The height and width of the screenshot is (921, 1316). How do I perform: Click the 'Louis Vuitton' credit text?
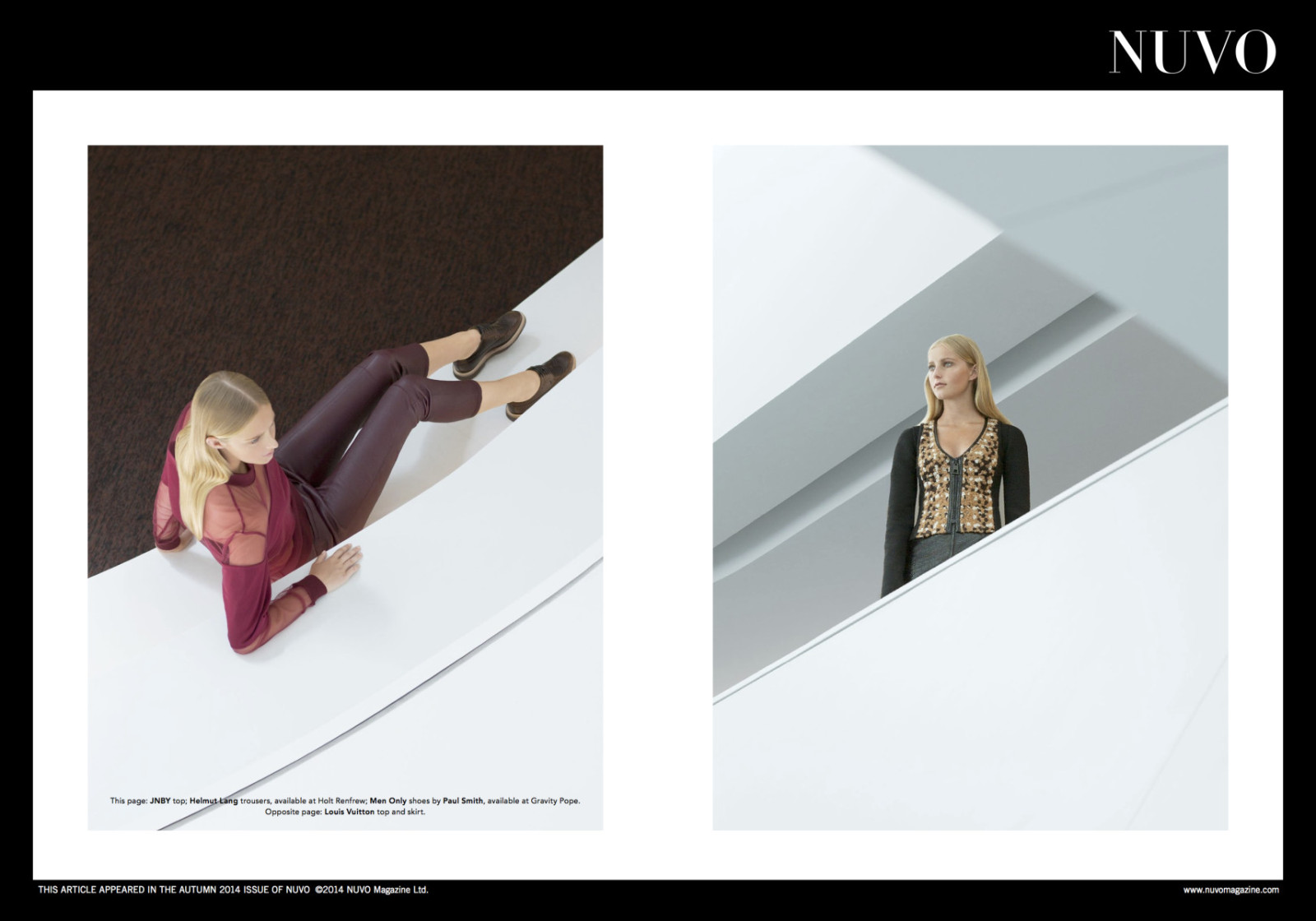point(350,812)
